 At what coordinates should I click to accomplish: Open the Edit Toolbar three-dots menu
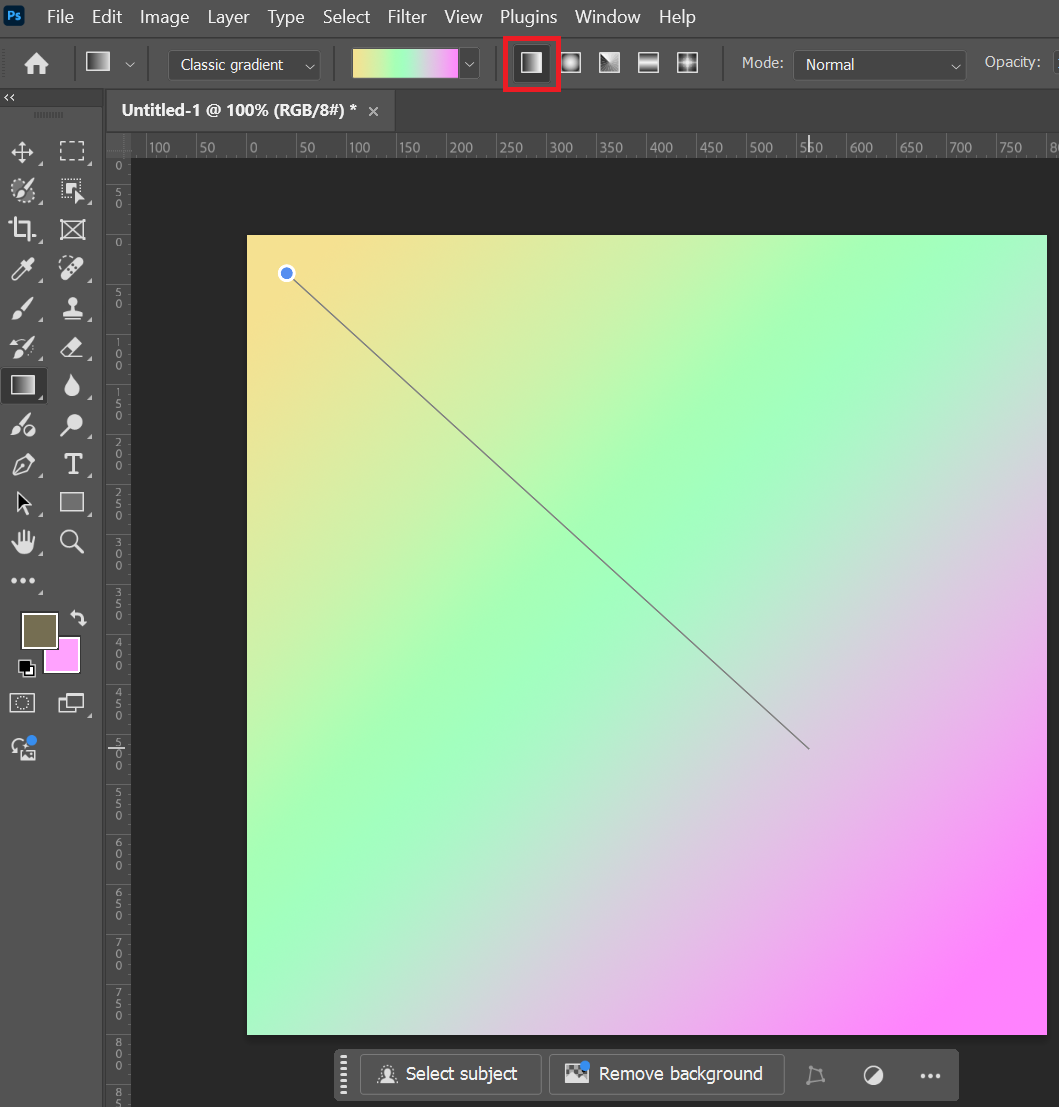pyautogui.click(x=23, y=581)
